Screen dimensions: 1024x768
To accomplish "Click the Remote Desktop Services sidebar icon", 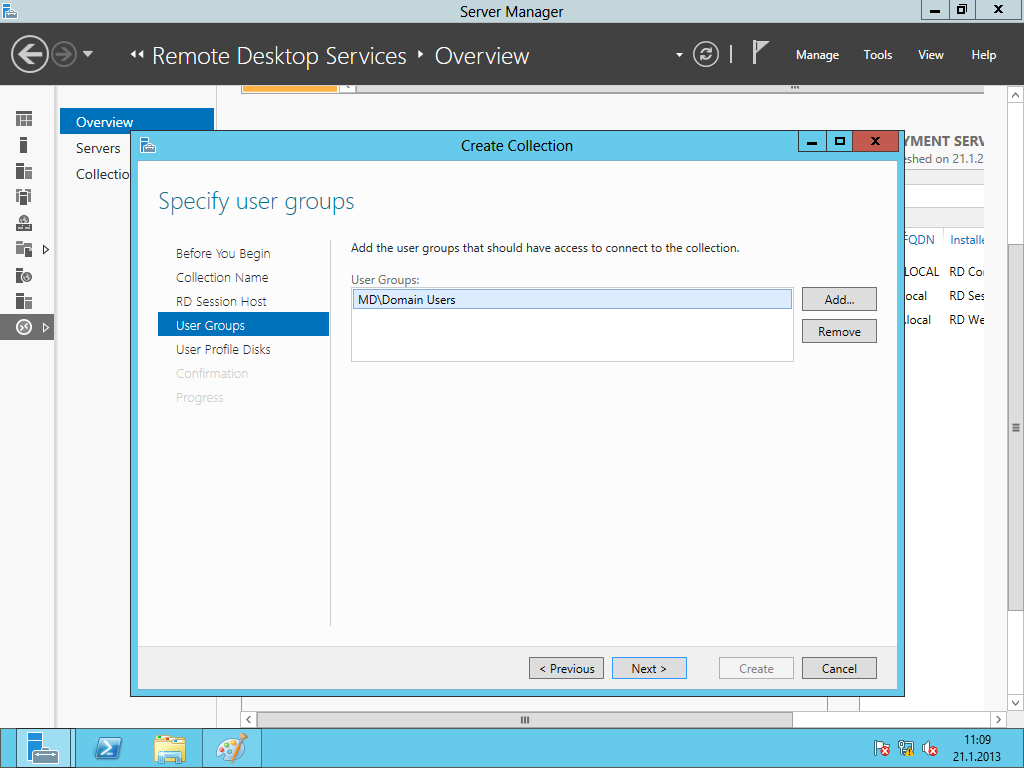I will point(24,327).
